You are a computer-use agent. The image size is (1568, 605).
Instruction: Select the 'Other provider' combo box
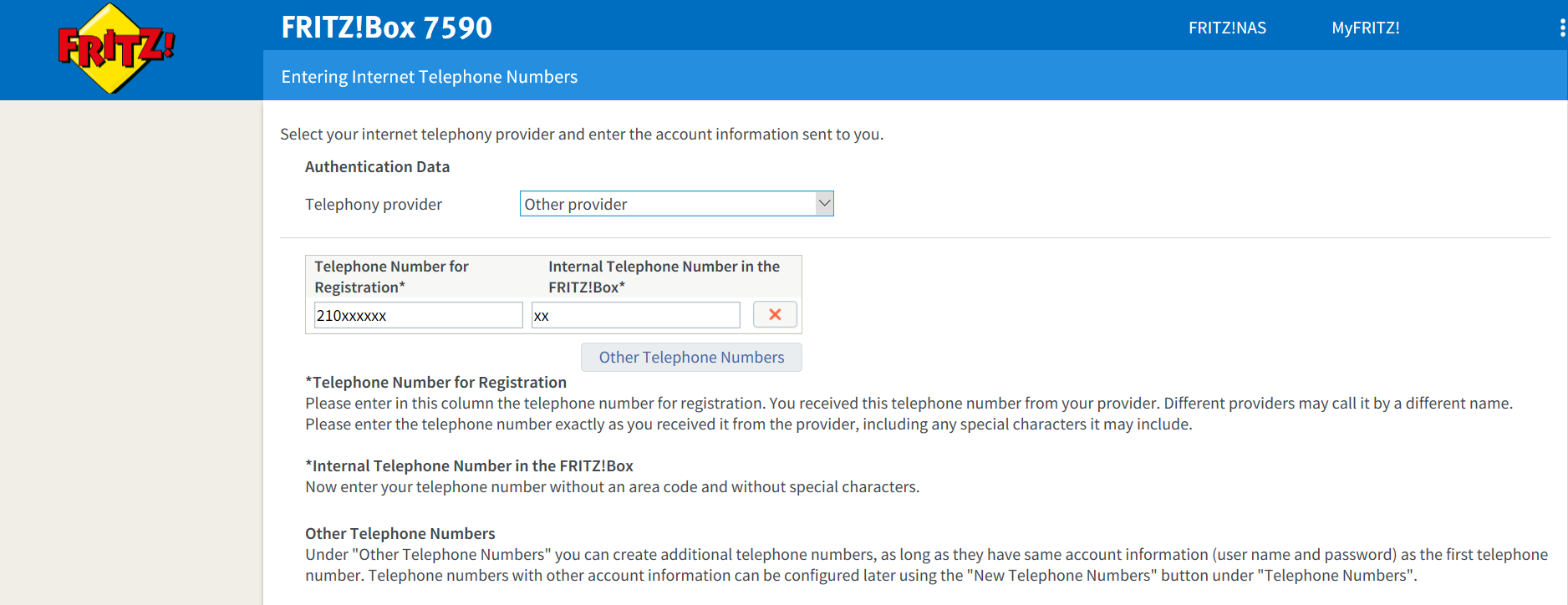click(x=676, y=204)
